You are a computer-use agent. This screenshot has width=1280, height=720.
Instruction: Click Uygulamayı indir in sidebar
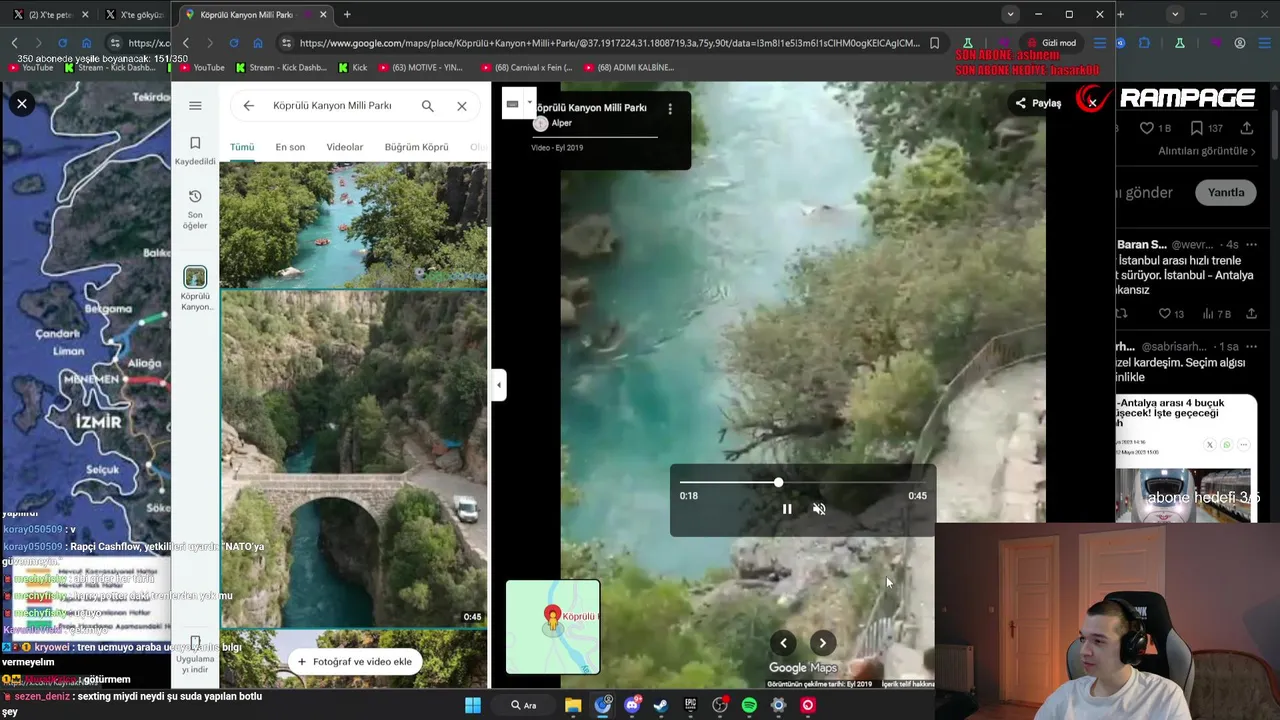pyautogui.click(x=195, y=656)
